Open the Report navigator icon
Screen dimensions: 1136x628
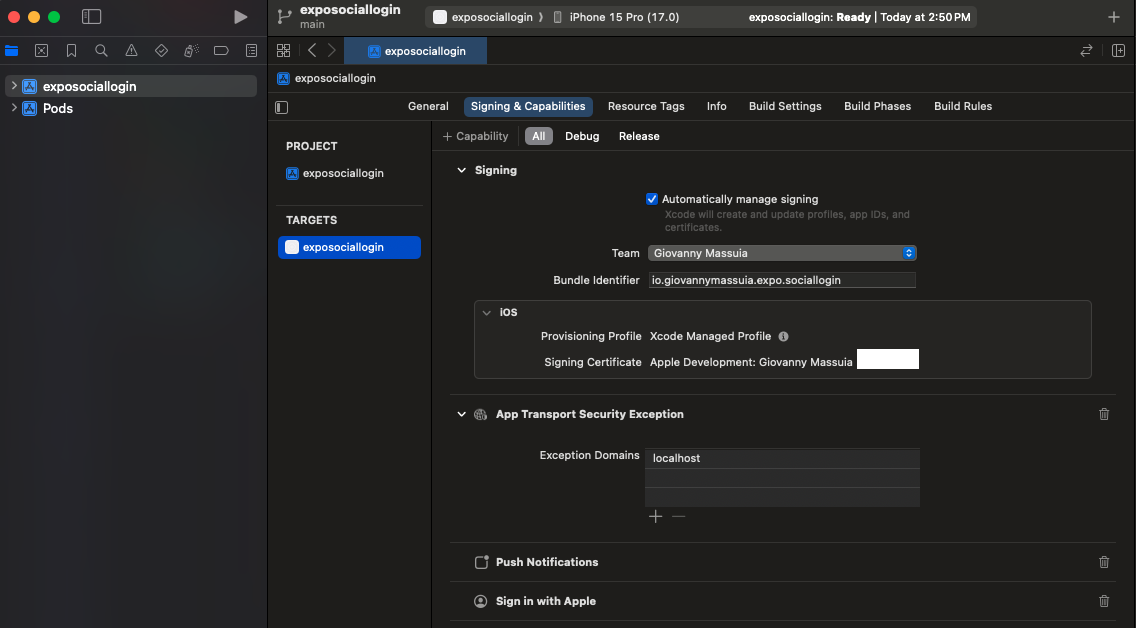pyautogui.click(x=251, y=51)
